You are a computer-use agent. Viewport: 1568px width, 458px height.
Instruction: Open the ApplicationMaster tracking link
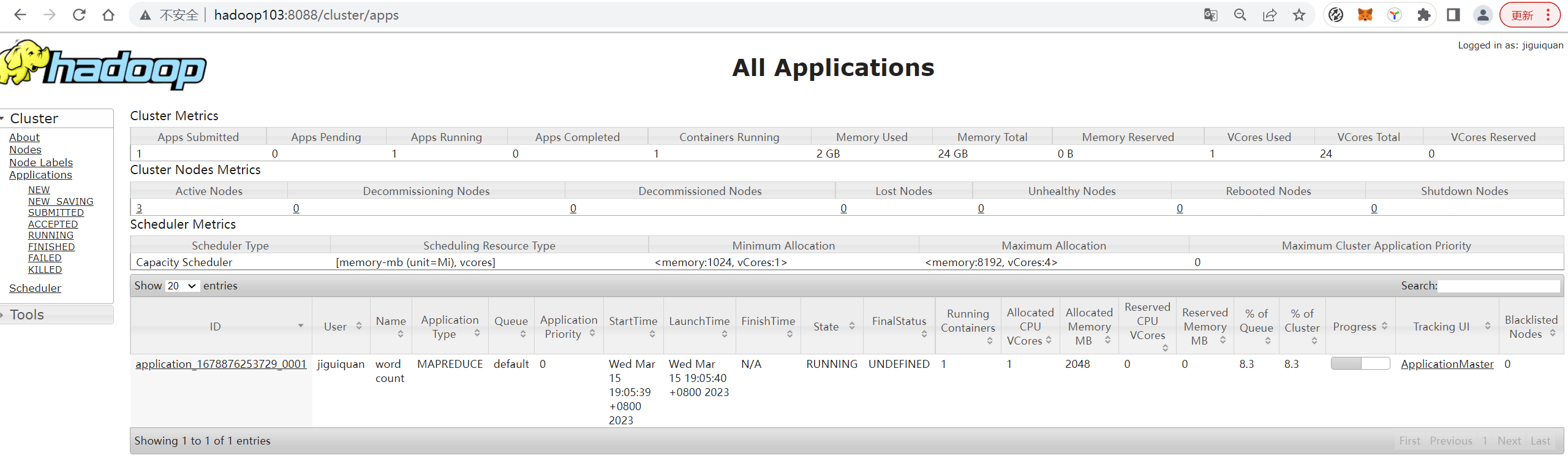pos(1447,364)
